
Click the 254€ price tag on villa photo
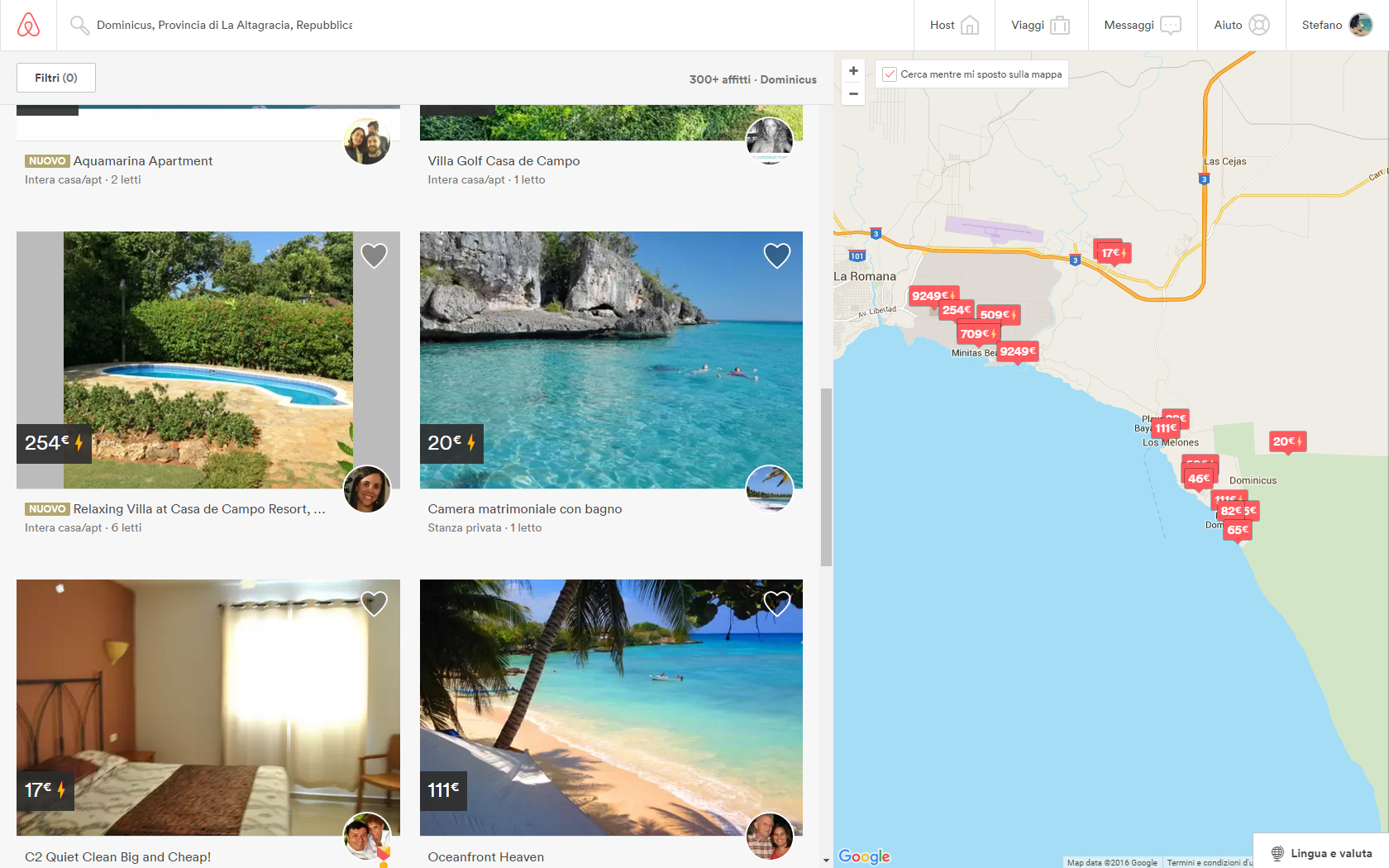click(54, 443)
